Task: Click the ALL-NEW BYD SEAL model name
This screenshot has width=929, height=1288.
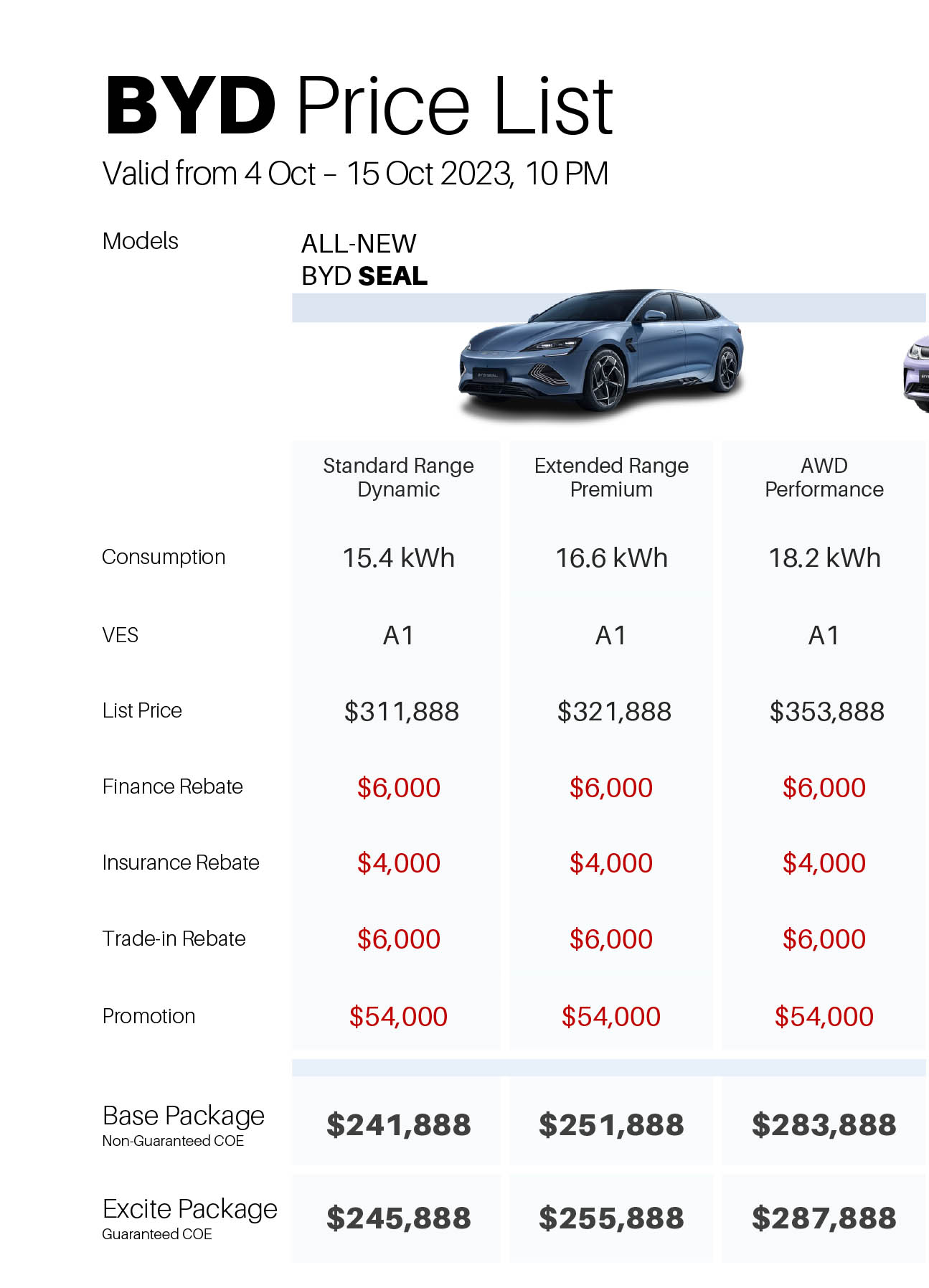Action: 364,260
